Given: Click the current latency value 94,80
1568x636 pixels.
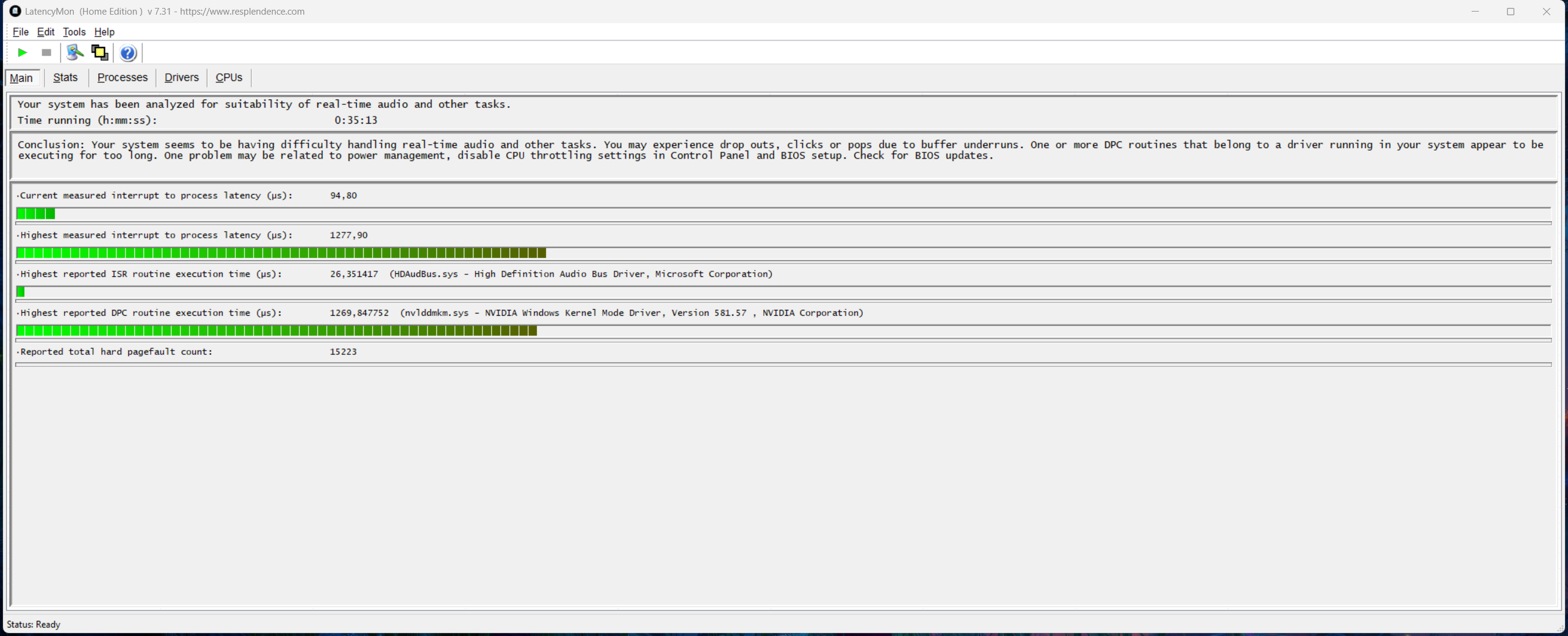Looking at the screenshot, I should [343, 196].
